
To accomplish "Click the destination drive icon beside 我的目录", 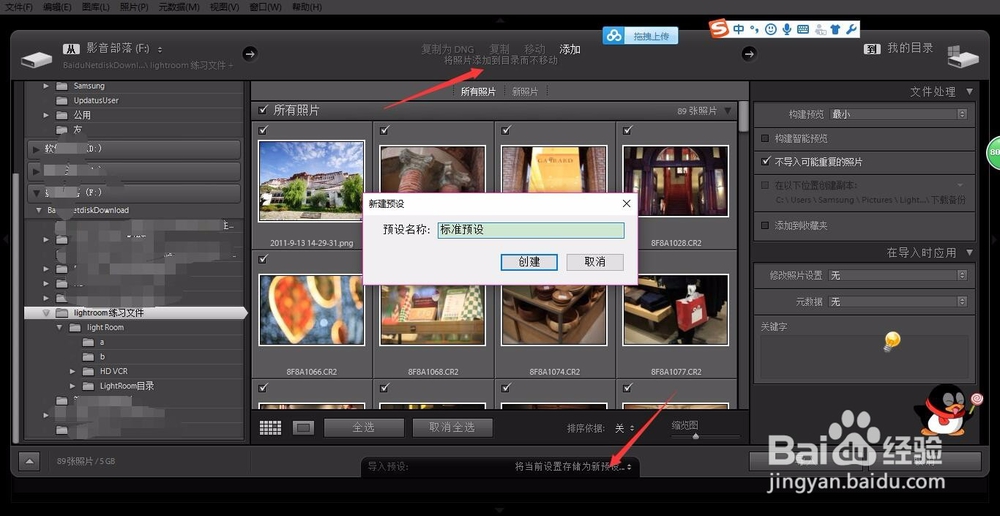I will [962, 57].
